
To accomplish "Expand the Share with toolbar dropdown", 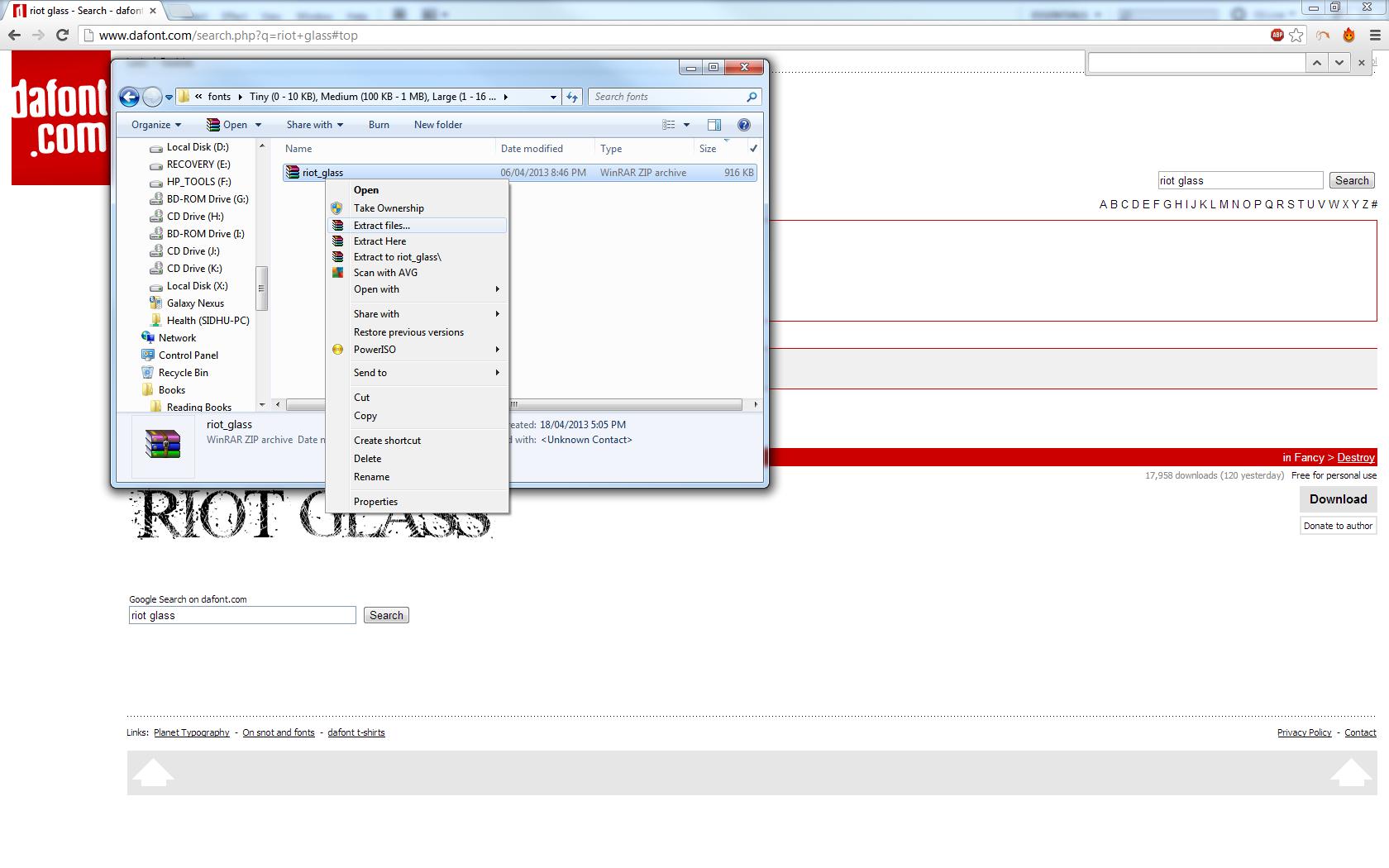I will pyautogui.click(x=315, y=125).
